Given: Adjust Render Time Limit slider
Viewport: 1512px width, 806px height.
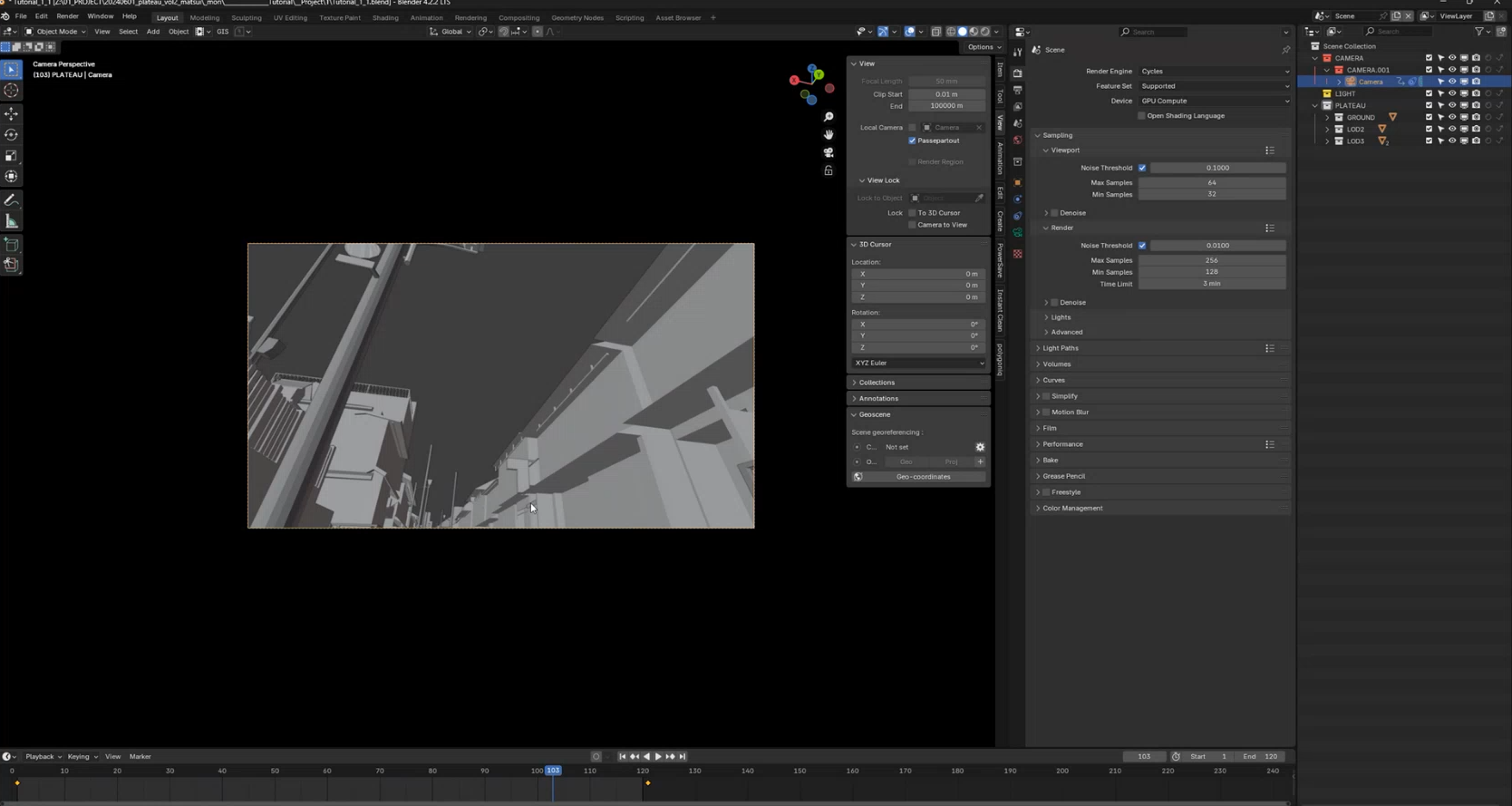Looking at the screenshot, I should (x=1212, y=284).
